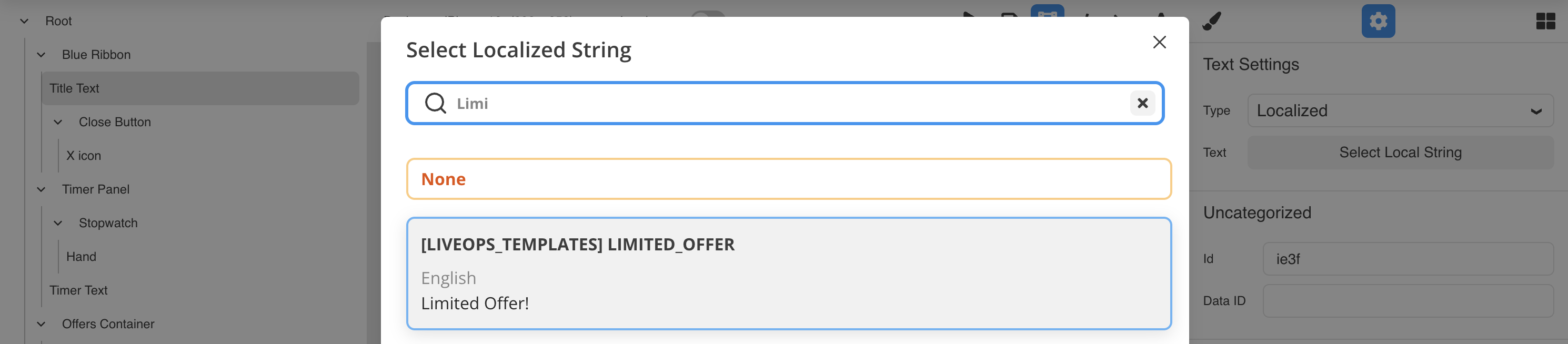Click the save icon in the toolbar
Viewport: 1568px width, 344px height.
[1009, 16]
